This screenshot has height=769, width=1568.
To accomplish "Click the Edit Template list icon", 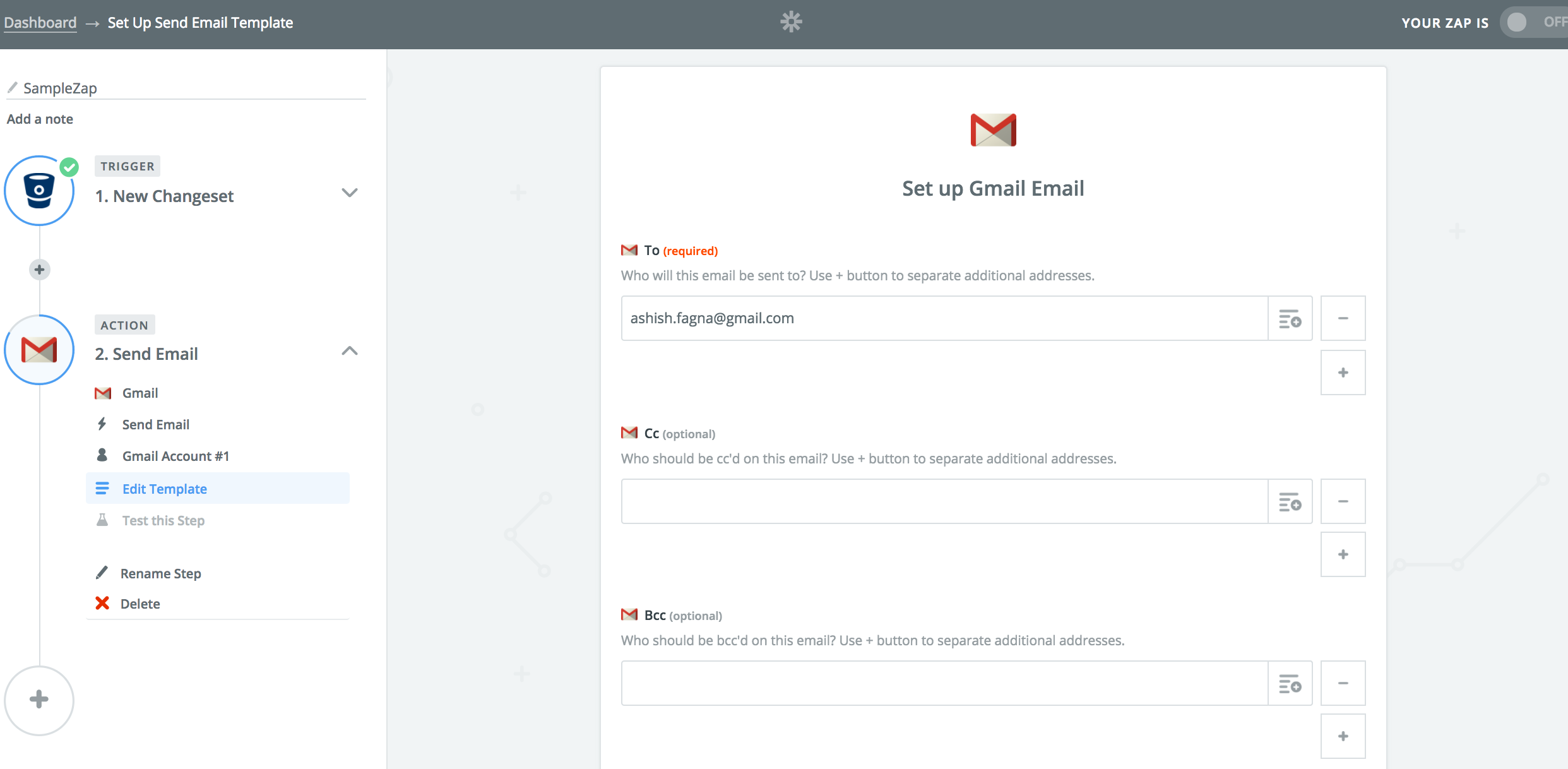I will [x=102, y=488].
